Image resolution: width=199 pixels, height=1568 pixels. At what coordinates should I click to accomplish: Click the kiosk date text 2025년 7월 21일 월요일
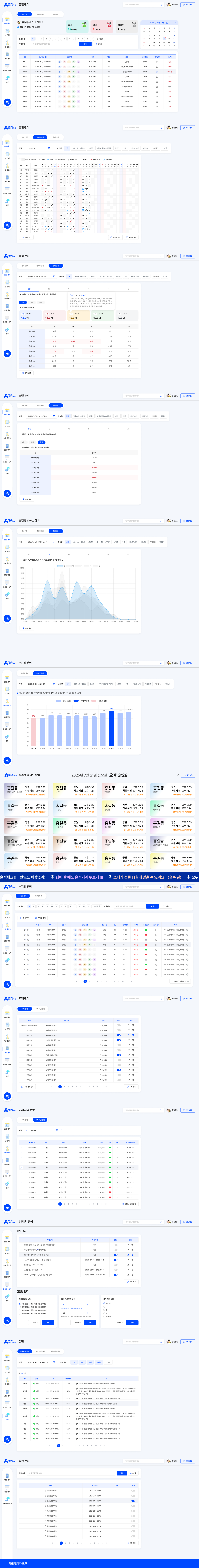(x=89, y=776)
